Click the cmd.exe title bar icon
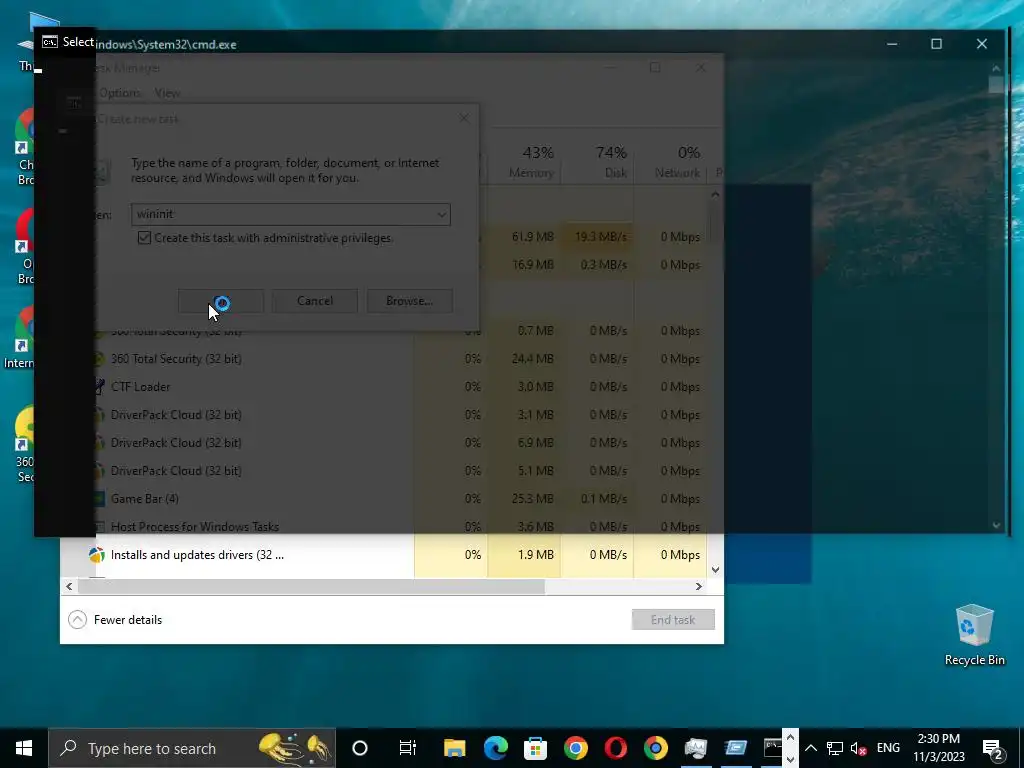This screenshot has width=1024, height=768. tap(50, 42)
